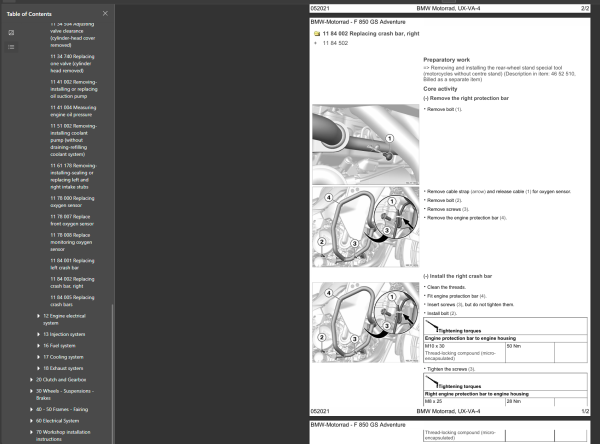Select 17 Cooling system label
This screenshot has width=600, height=444.
tap(63, 357)
